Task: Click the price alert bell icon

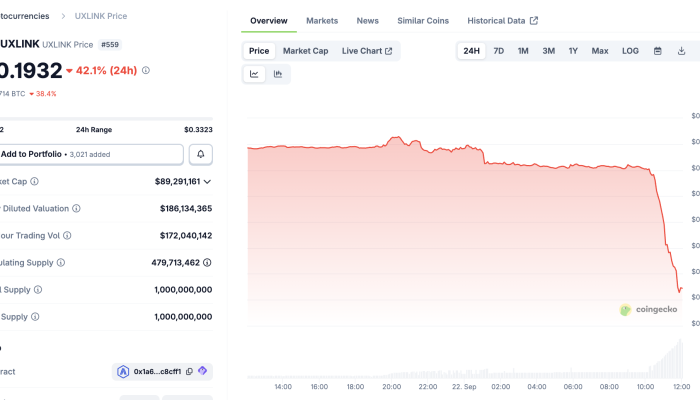Action: click(200, 154)
